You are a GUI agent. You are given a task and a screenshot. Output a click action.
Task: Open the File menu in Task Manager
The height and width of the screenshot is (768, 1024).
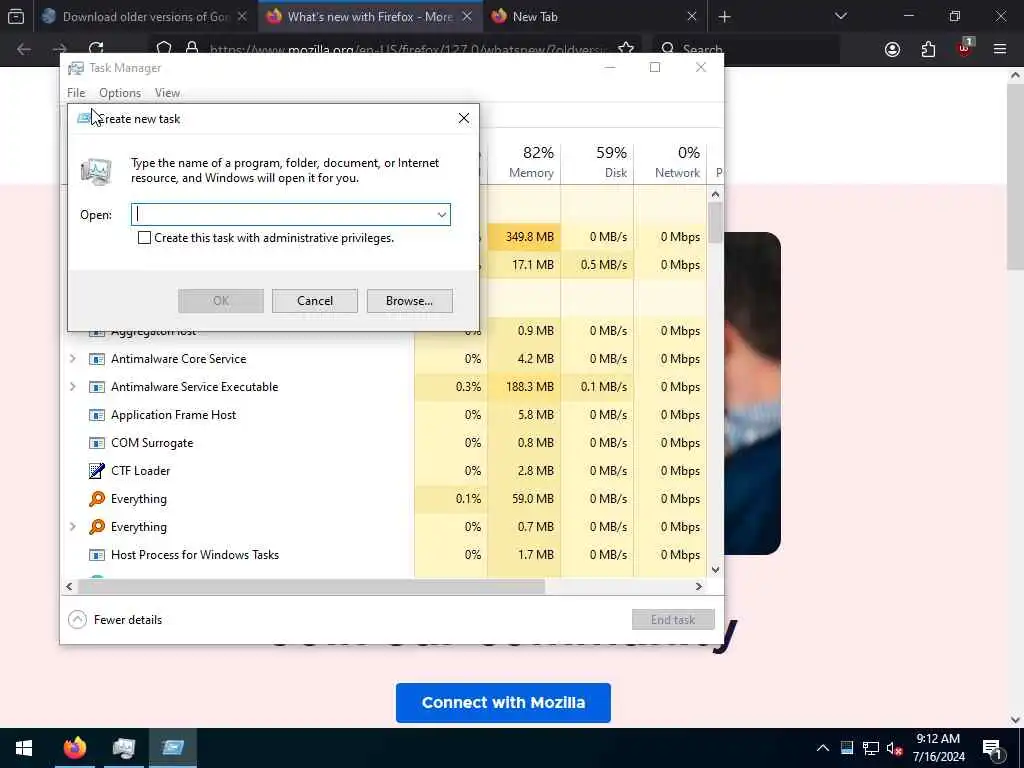[x=76, y=93]
